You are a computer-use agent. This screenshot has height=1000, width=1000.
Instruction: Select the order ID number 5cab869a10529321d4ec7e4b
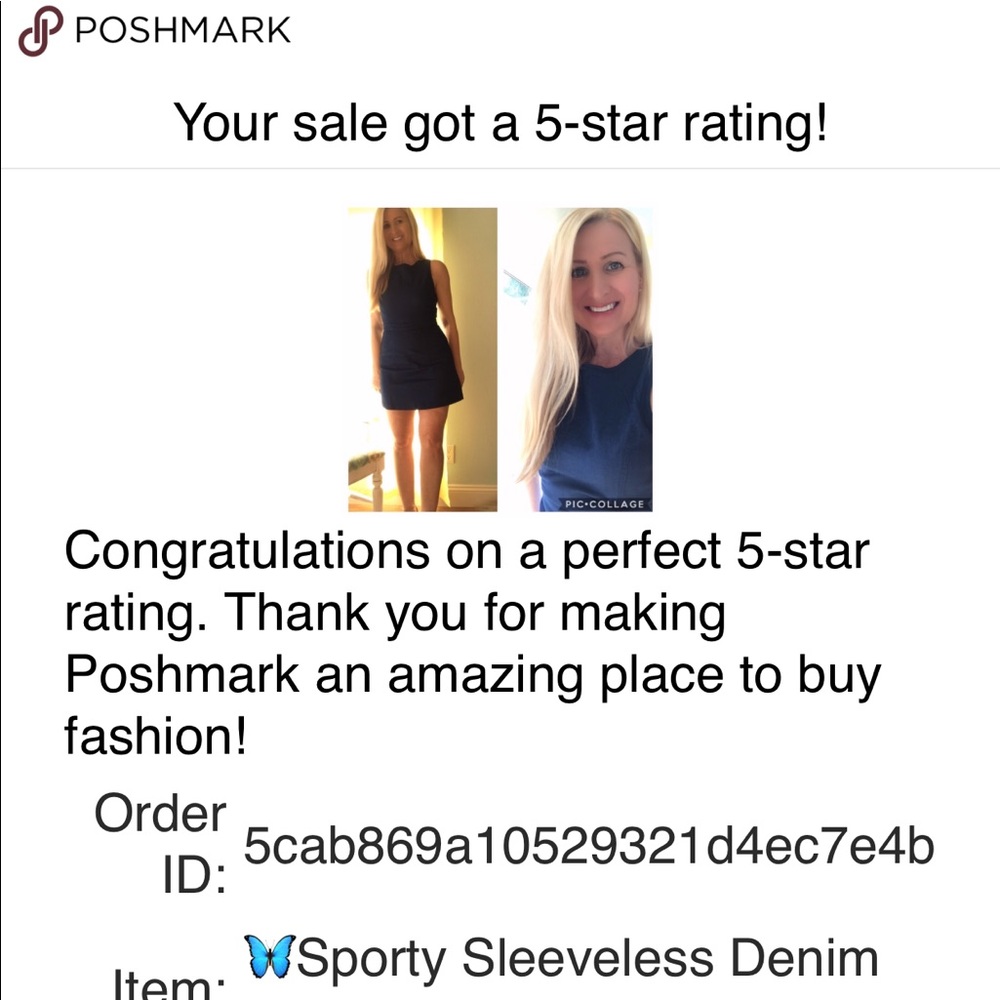tap(590, 848)
